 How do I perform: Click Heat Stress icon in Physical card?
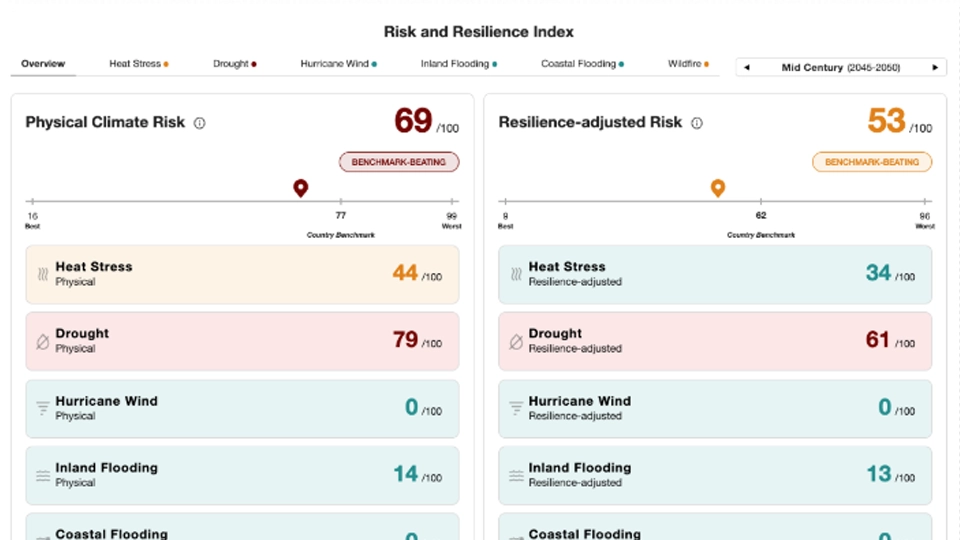pos(43,274)
